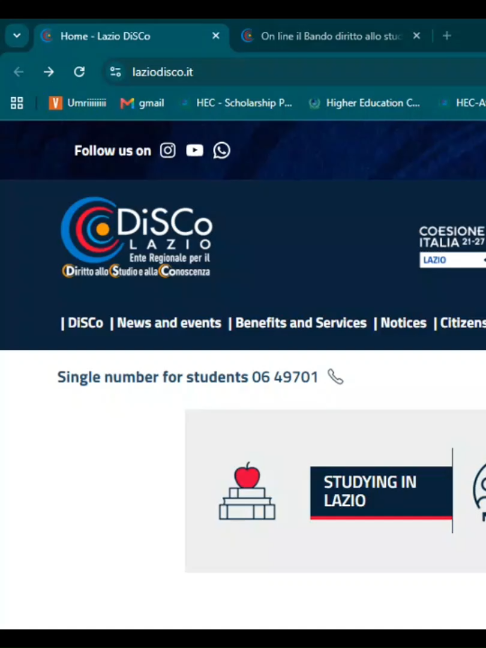Open the YouTube icon in Follow us on

[195, 150]
